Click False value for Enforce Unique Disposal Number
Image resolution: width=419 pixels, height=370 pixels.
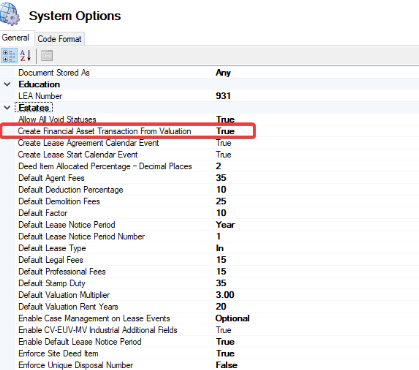tap(227, 365)
